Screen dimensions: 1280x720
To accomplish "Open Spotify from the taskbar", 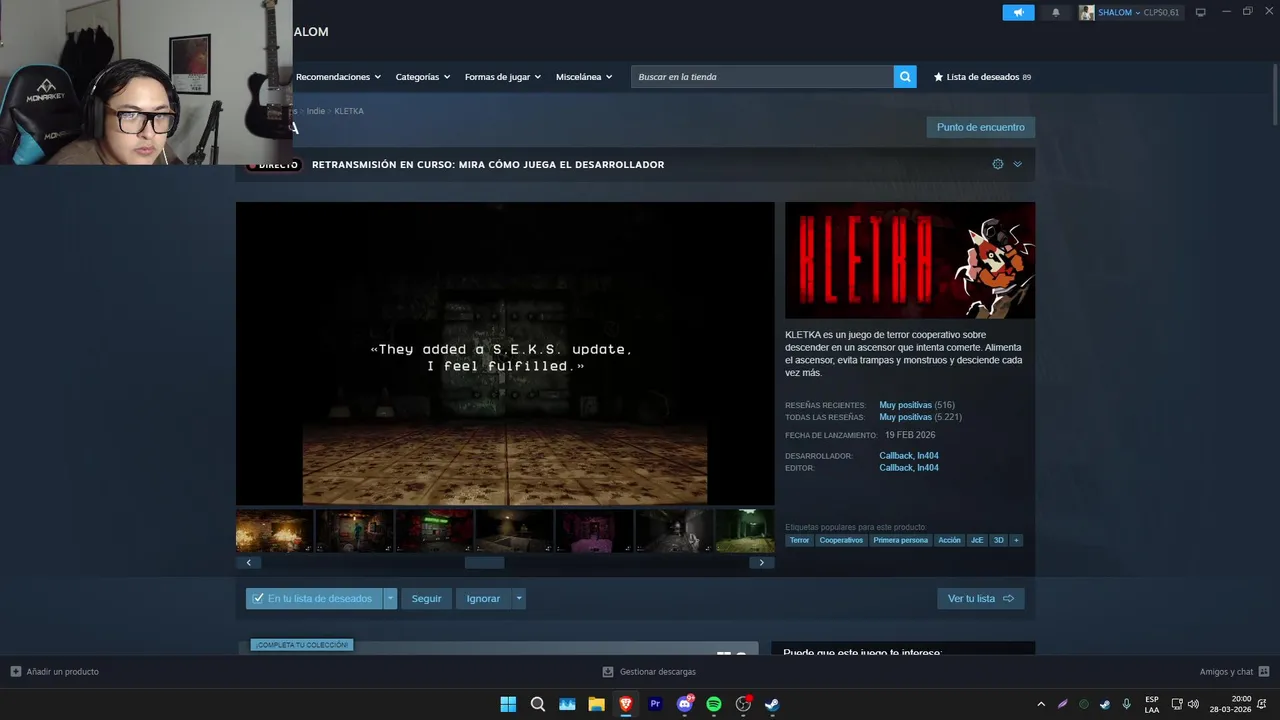I will pos(714,704).
